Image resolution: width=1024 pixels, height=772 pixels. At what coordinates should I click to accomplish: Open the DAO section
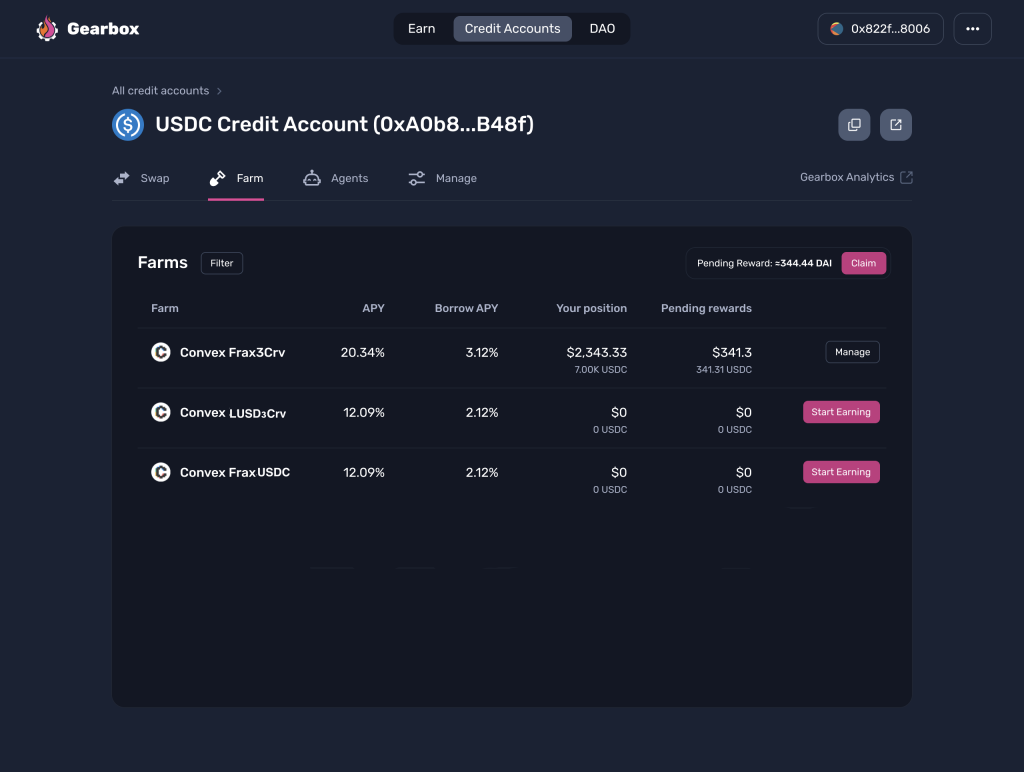[x=602, y=29]
